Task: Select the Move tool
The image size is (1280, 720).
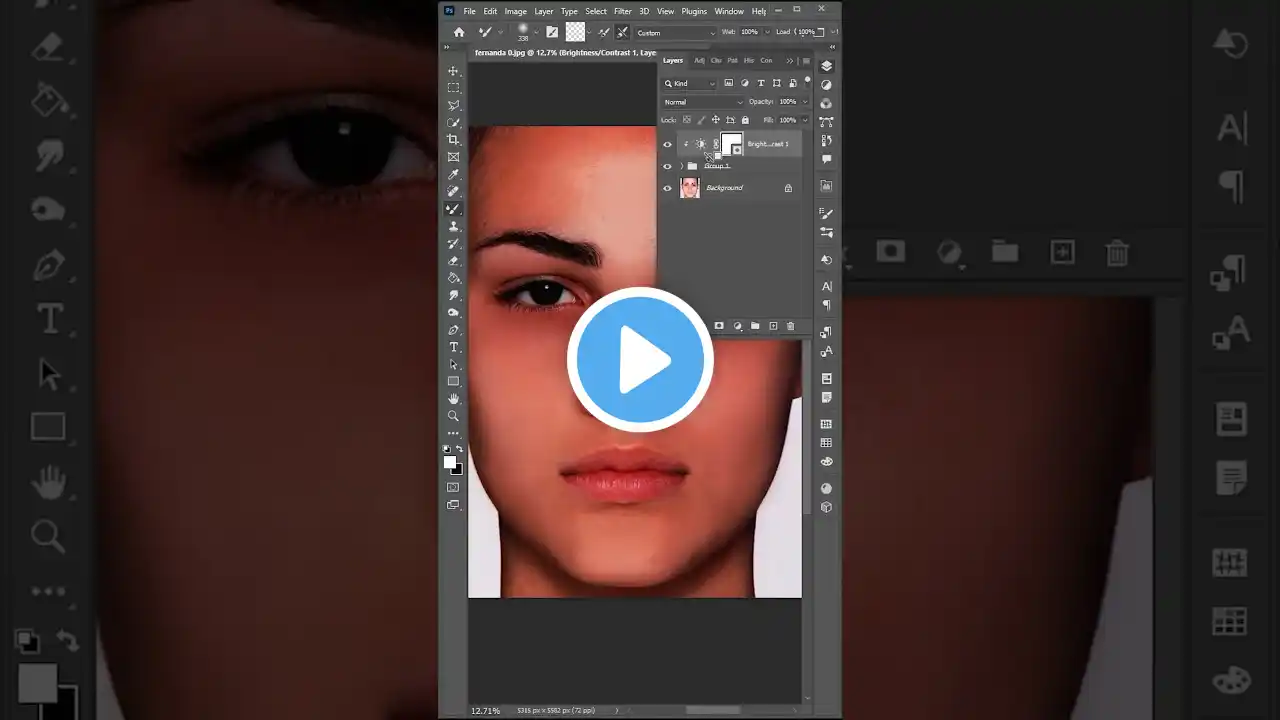Action: tap(453, 70)
